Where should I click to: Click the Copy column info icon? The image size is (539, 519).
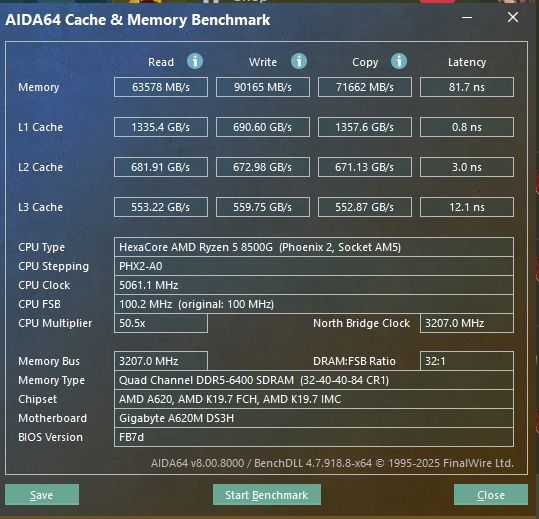pos(399,62)
